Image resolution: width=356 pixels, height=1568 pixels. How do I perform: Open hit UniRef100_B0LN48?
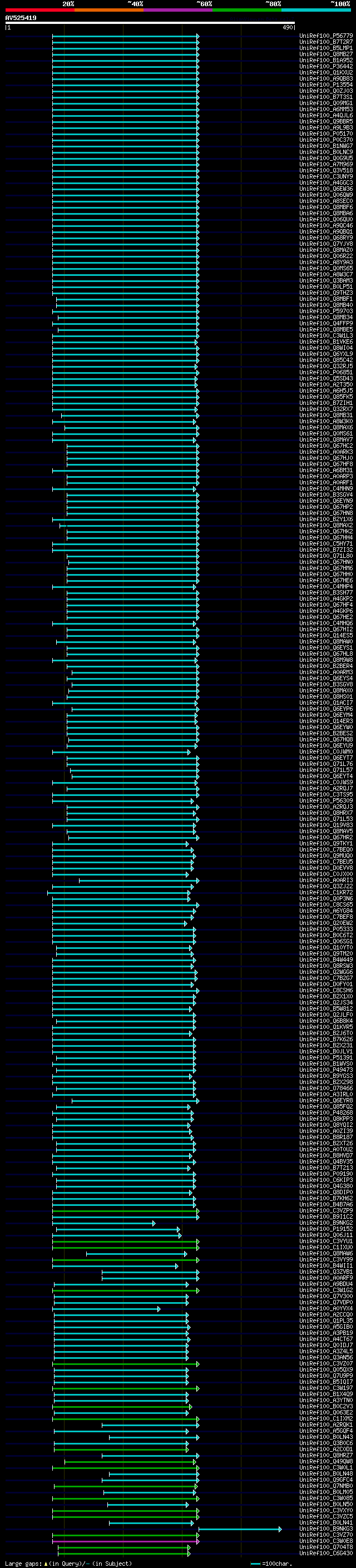326,1473
